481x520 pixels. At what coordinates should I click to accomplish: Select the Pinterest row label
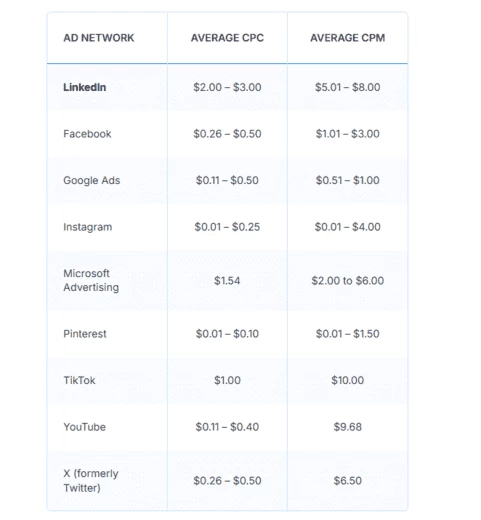click(85, 334)
